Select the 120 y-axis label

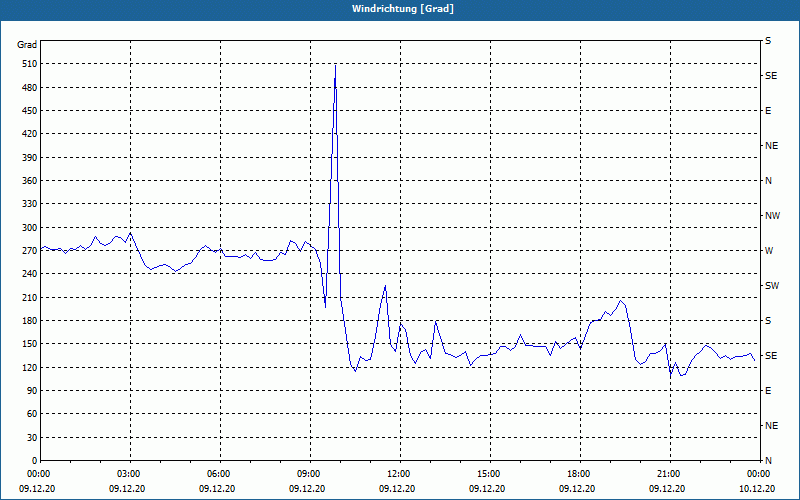click(30, 367)
